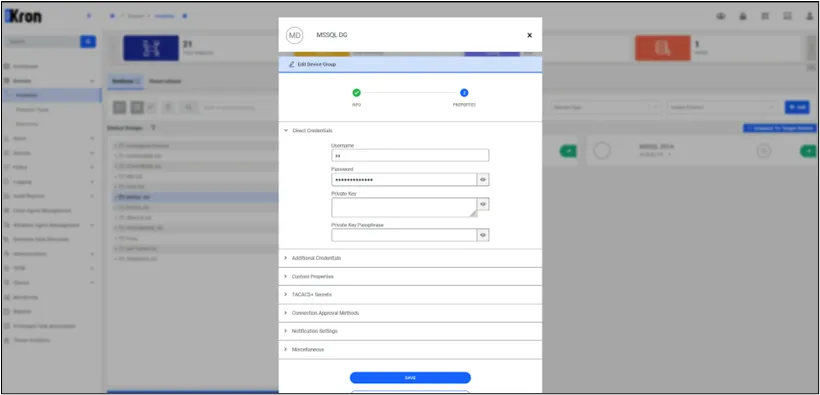
Task: Click the Private Key text area
Action: click(x=404, y=207)
